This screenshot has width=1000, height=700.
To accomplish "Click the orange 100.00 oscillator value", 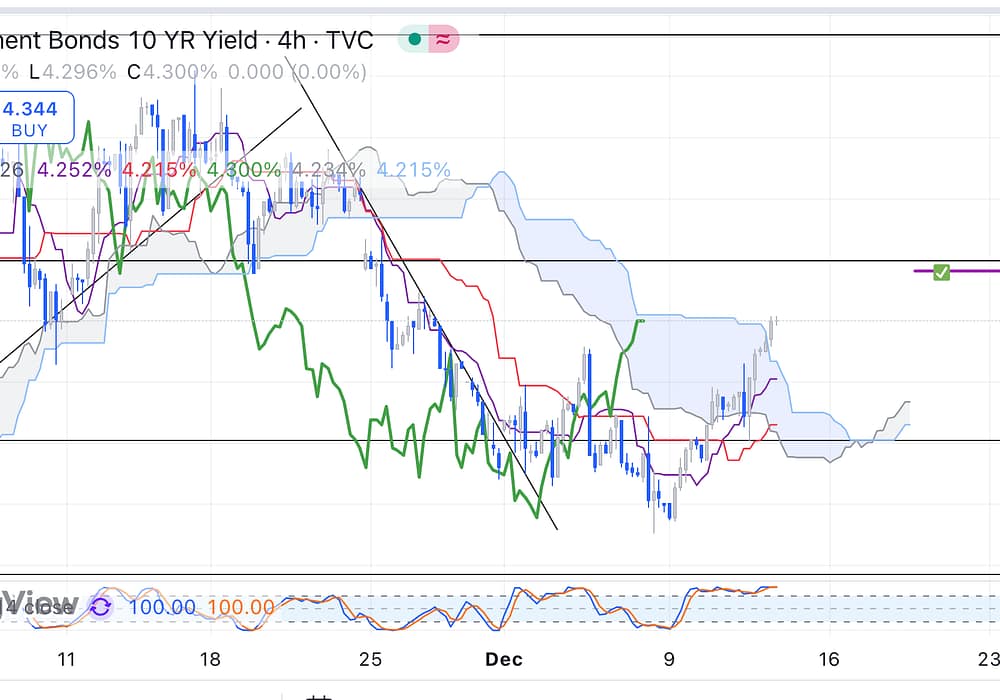I will tap(240, 606).
